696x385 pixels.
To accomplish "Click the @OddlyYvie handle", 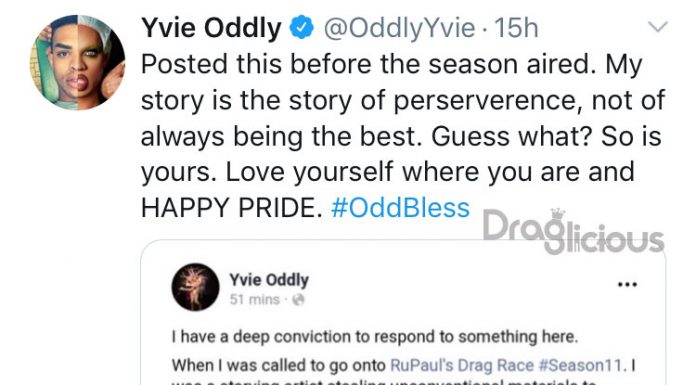I will coord(399,28).
